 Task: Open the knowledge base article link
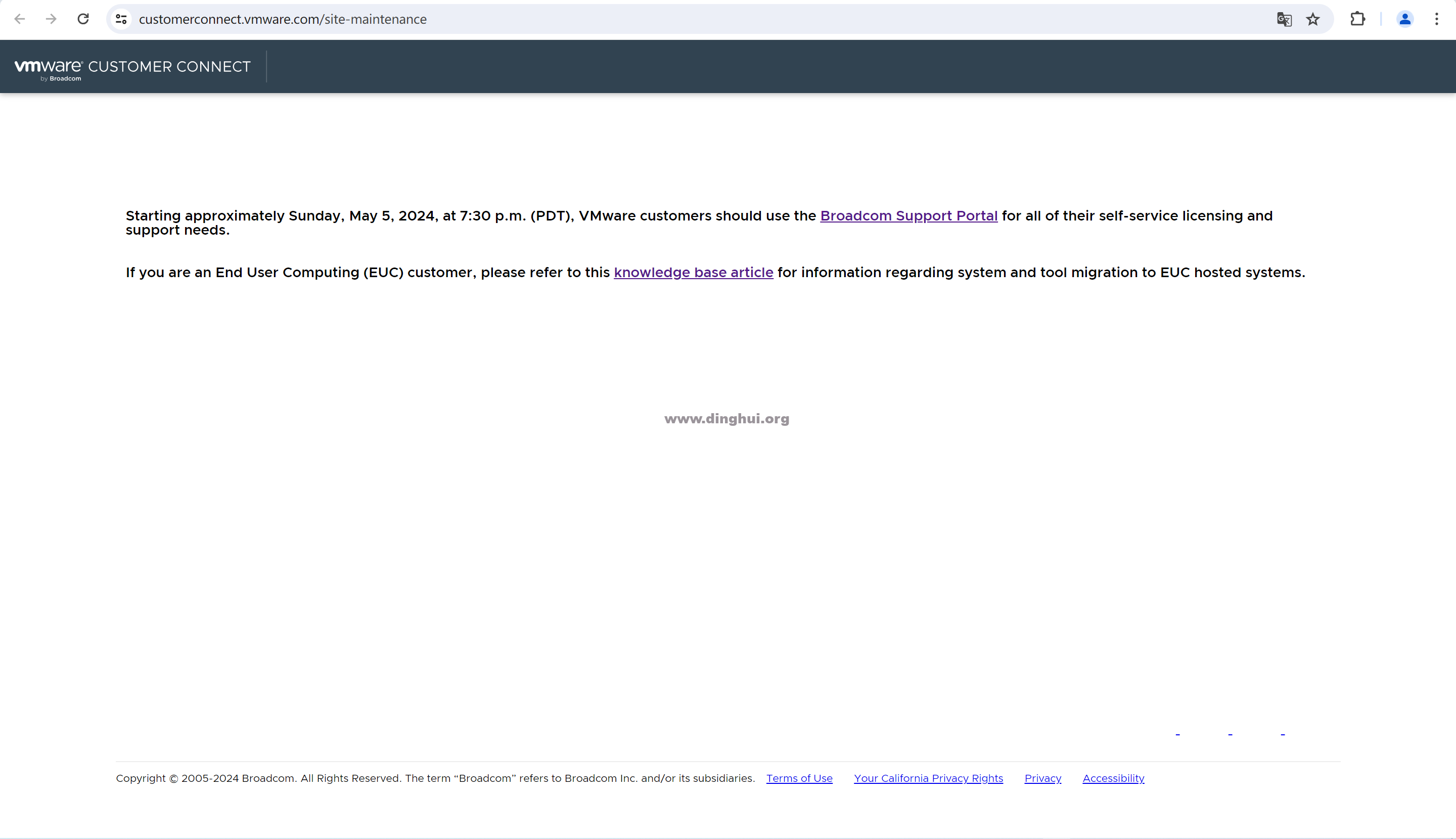click(x=693, y=272)
